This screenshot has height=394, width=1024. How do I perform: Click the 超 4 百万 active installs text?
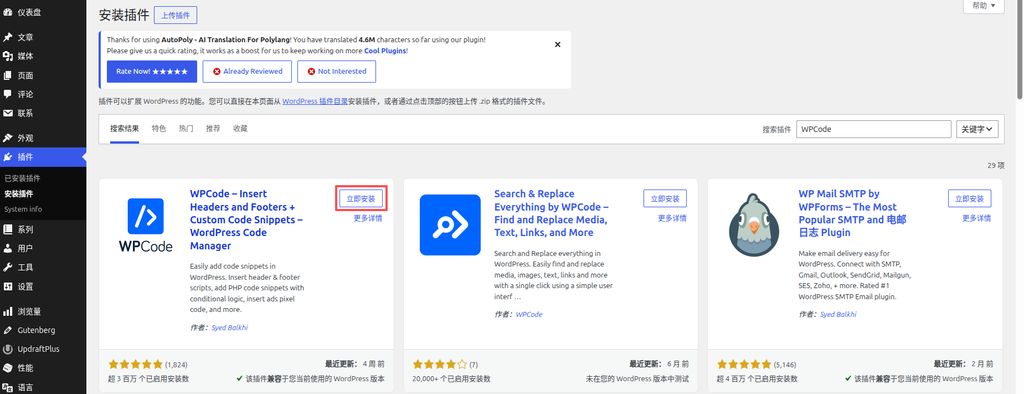(x=757, y=378)
